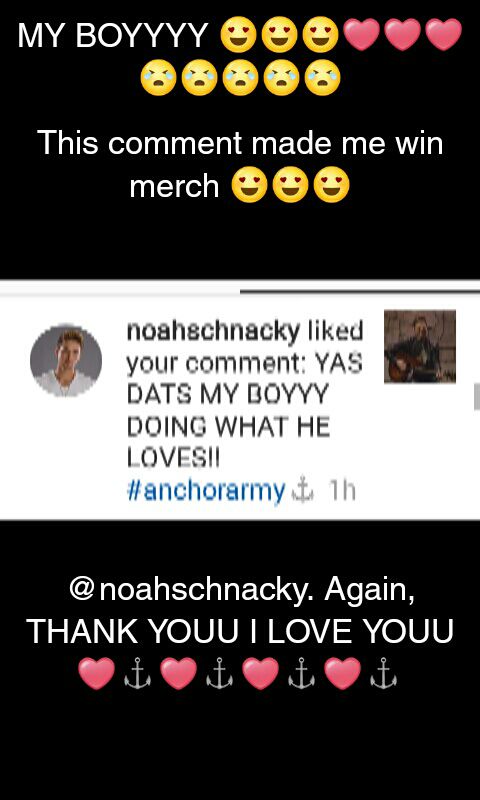Click the noahschnacky profile avatar
Viewport: 480px width, 800px height.
[66, 360]
